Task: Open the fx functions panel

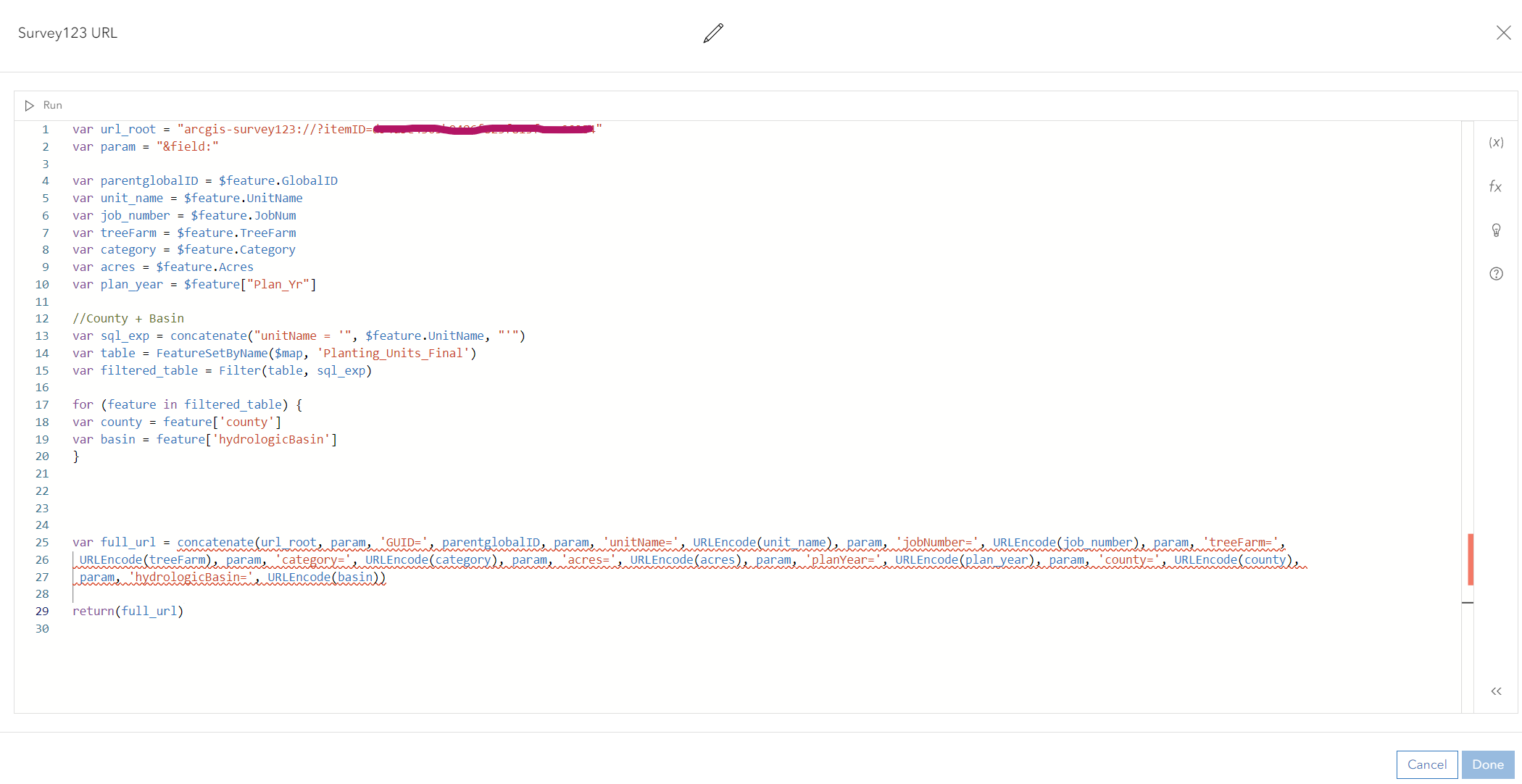Action: pos(1496,186)
